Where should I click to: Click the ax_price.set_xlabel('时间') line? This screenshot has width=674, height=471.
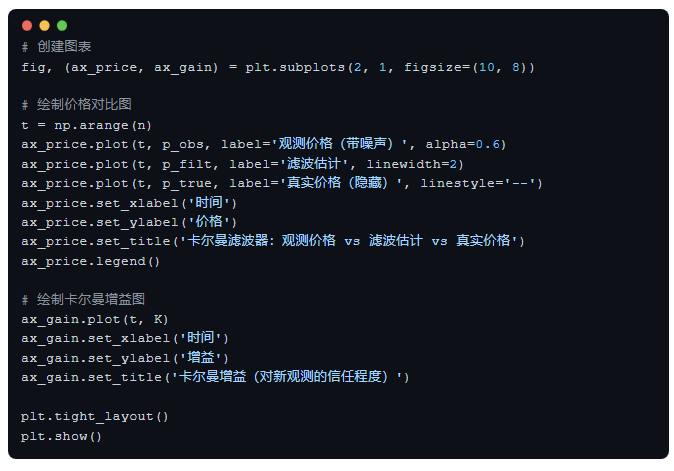coord(129,202)
